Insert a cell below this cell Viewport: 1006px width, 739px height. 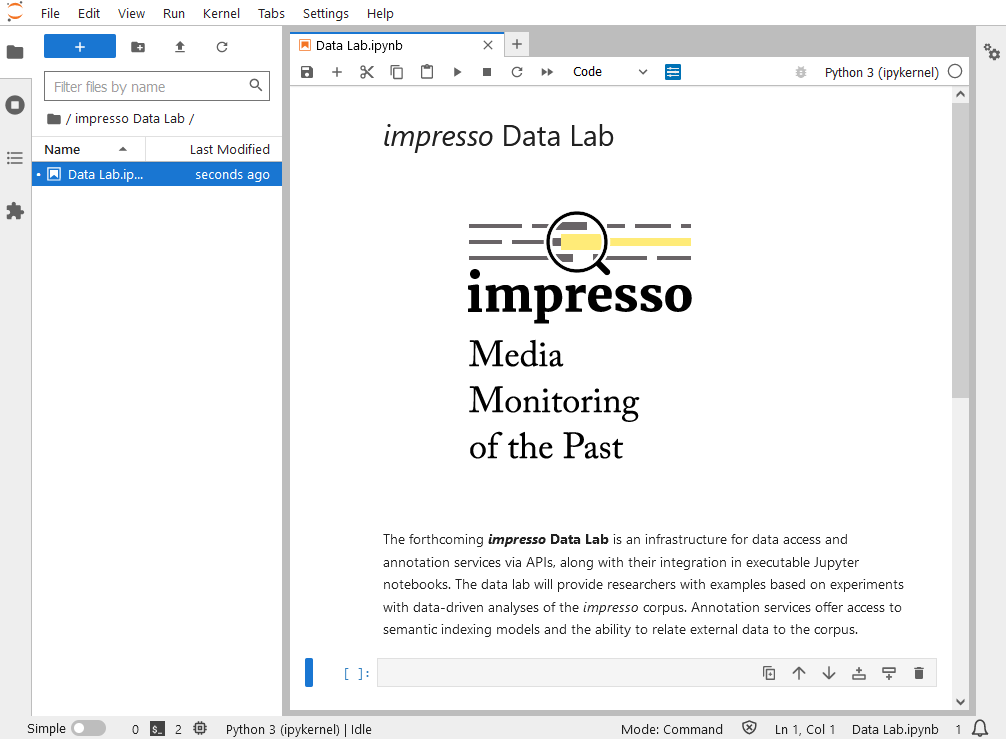point(889,673)
